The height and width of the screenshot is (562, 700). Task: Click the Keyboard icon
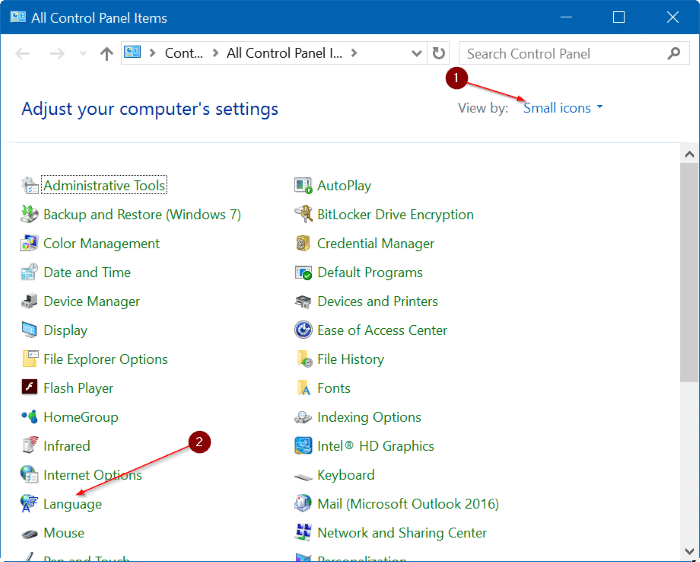pyautogui.click(x=303, y=477)
